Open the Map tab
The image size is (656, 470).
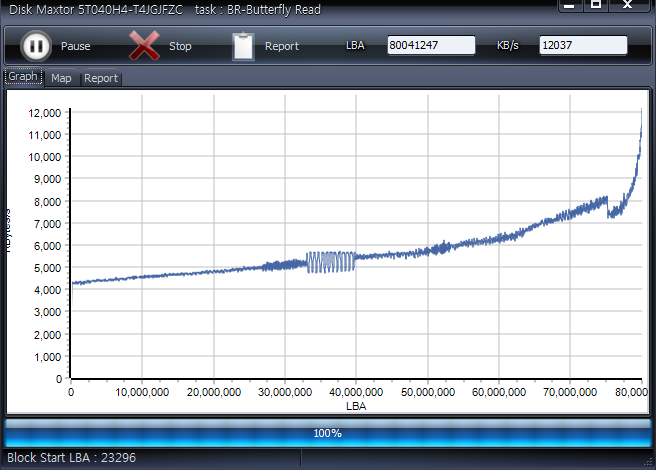(x=62, y=78)
